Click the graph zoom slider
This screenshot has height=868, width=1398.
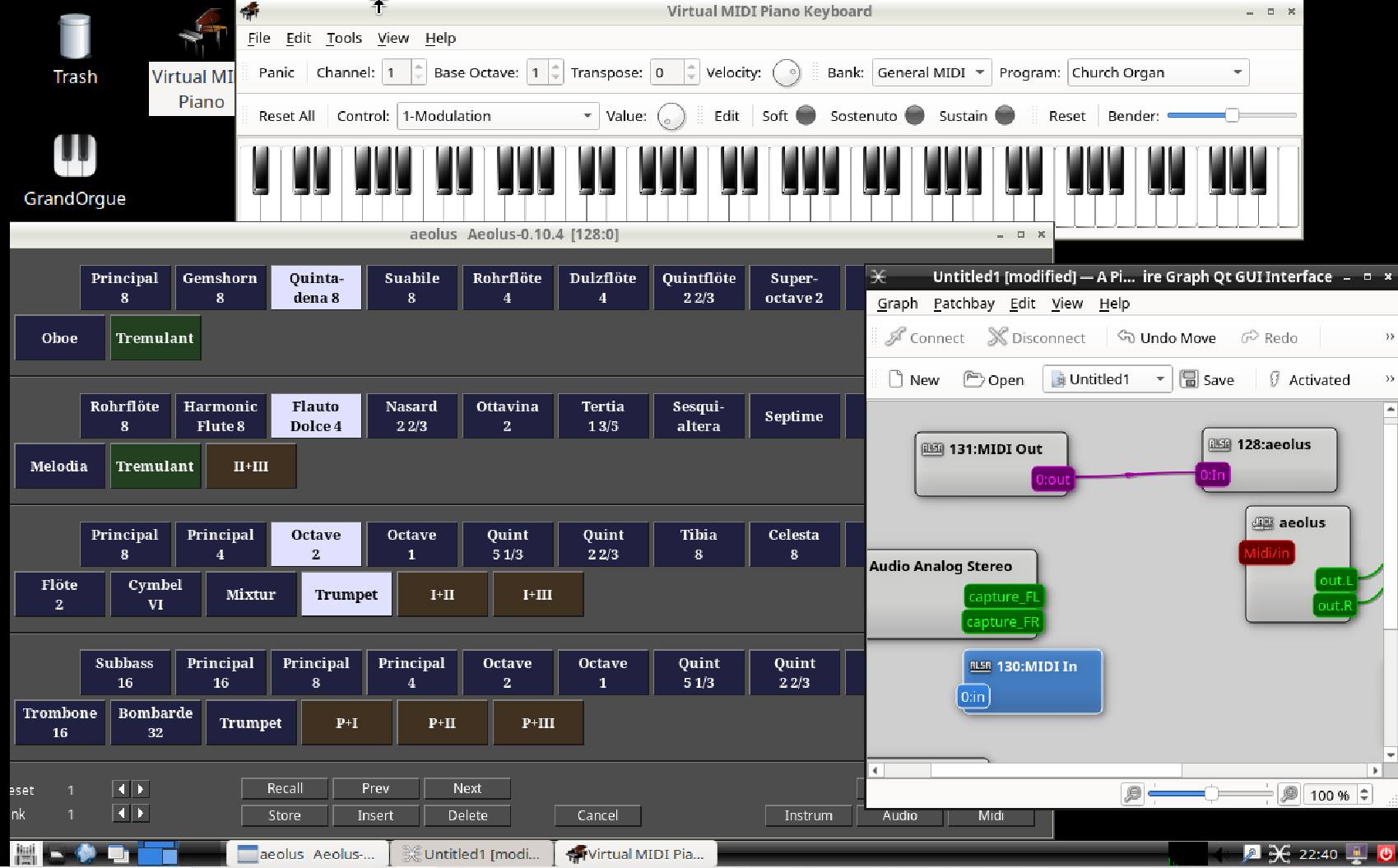[x=1211, y=794]
